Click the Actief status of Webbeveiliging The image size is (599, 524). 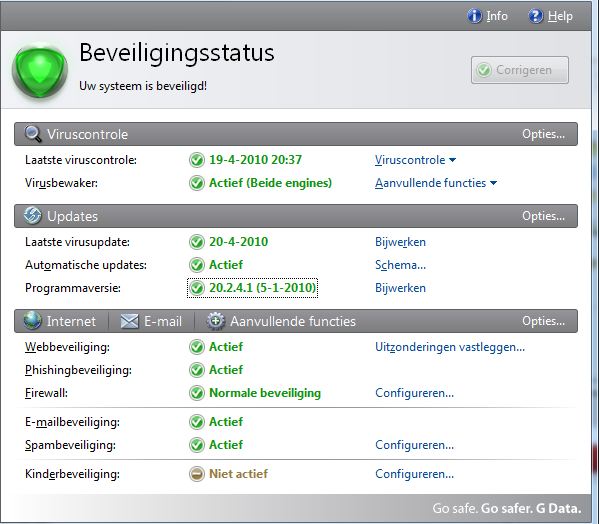pyautogui.click(x=226, y=347)
